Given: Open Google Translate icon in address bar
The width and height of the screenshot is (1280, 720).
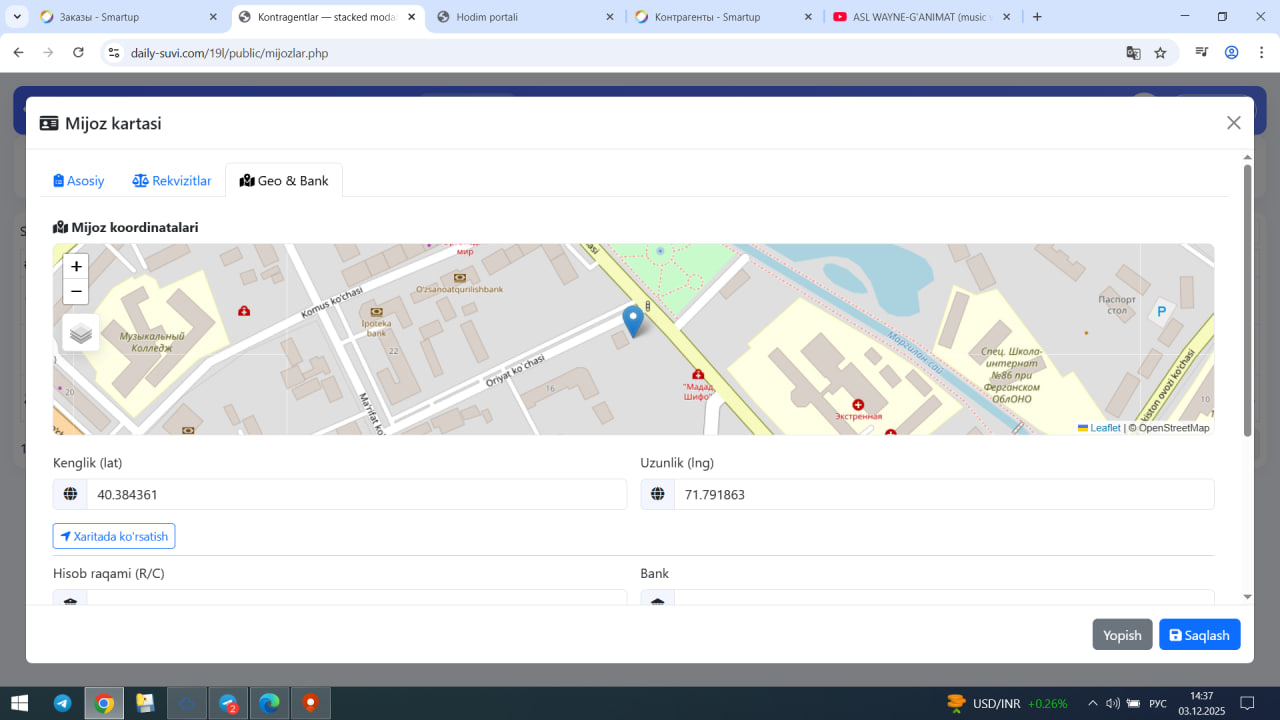Looking at the screenshot, I should click(1133, 53).
